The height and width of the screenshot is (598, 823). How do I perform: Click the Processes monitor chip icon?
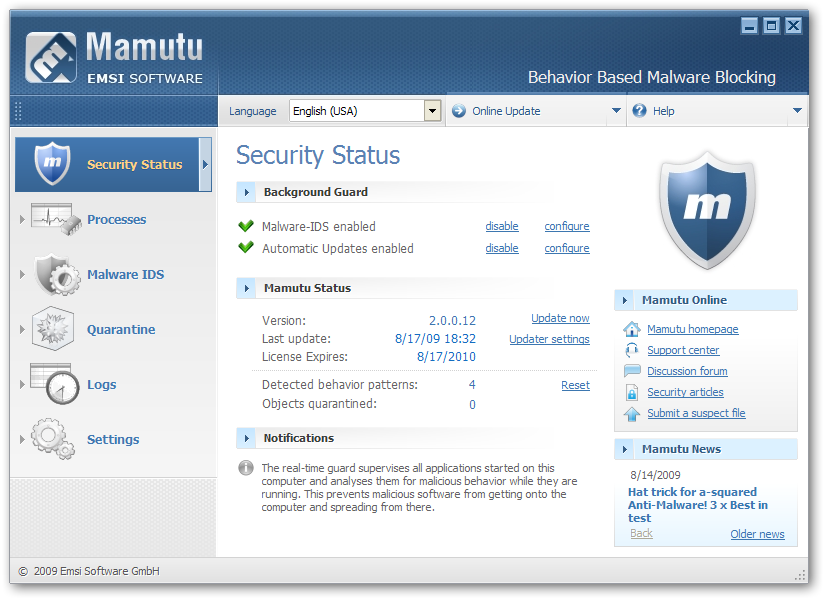(56, 219)
